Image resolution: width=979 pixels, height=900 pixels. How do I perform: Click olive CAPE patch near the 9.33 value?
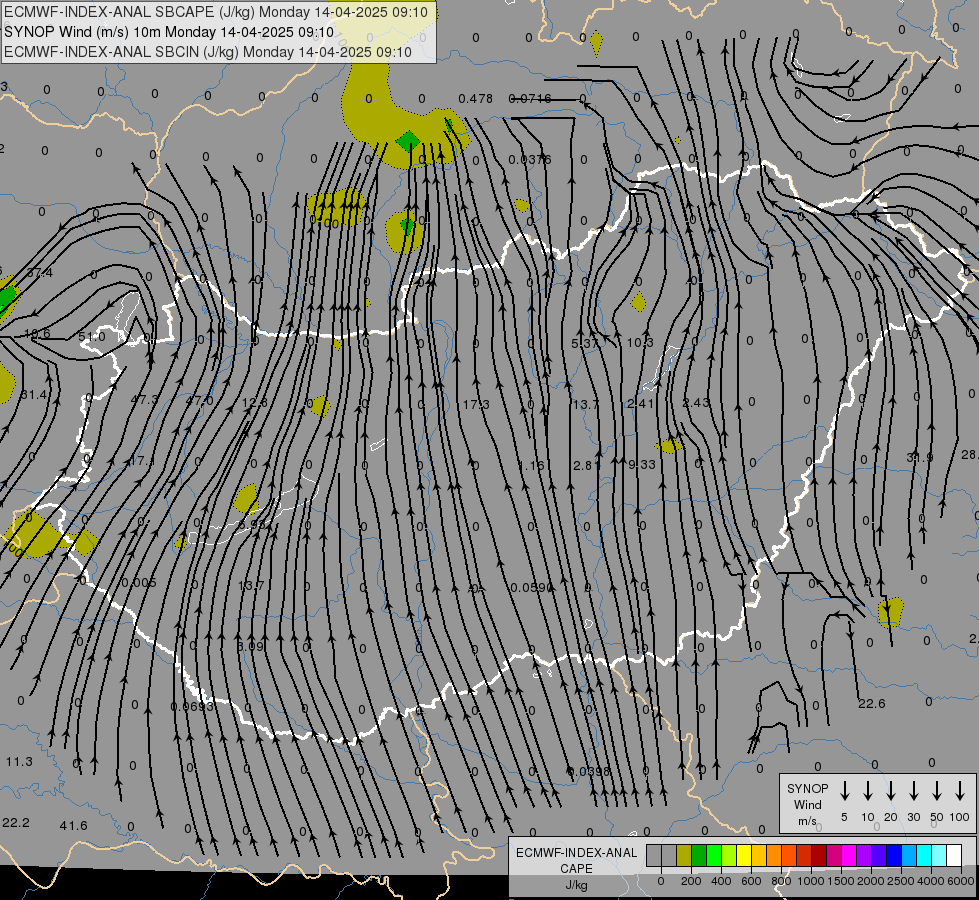669,446
